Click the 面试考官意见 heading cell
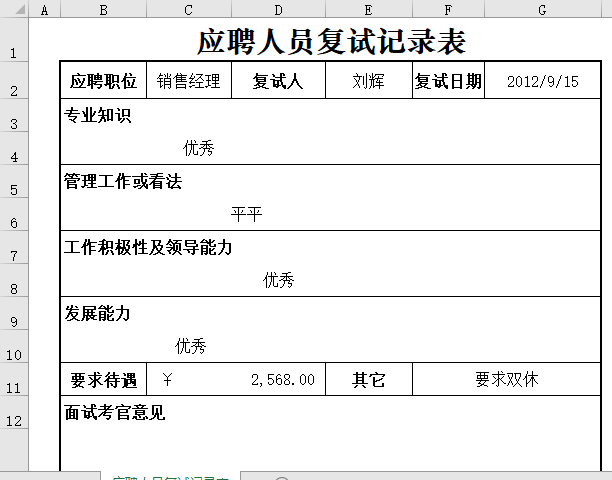 click(115, 412)
